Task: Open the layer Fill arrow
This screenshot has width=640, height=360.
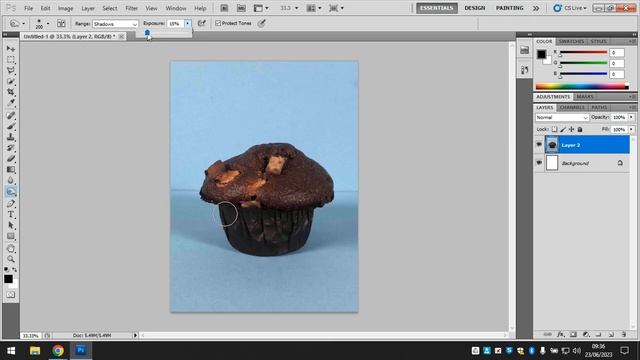Action: [631, 129]
